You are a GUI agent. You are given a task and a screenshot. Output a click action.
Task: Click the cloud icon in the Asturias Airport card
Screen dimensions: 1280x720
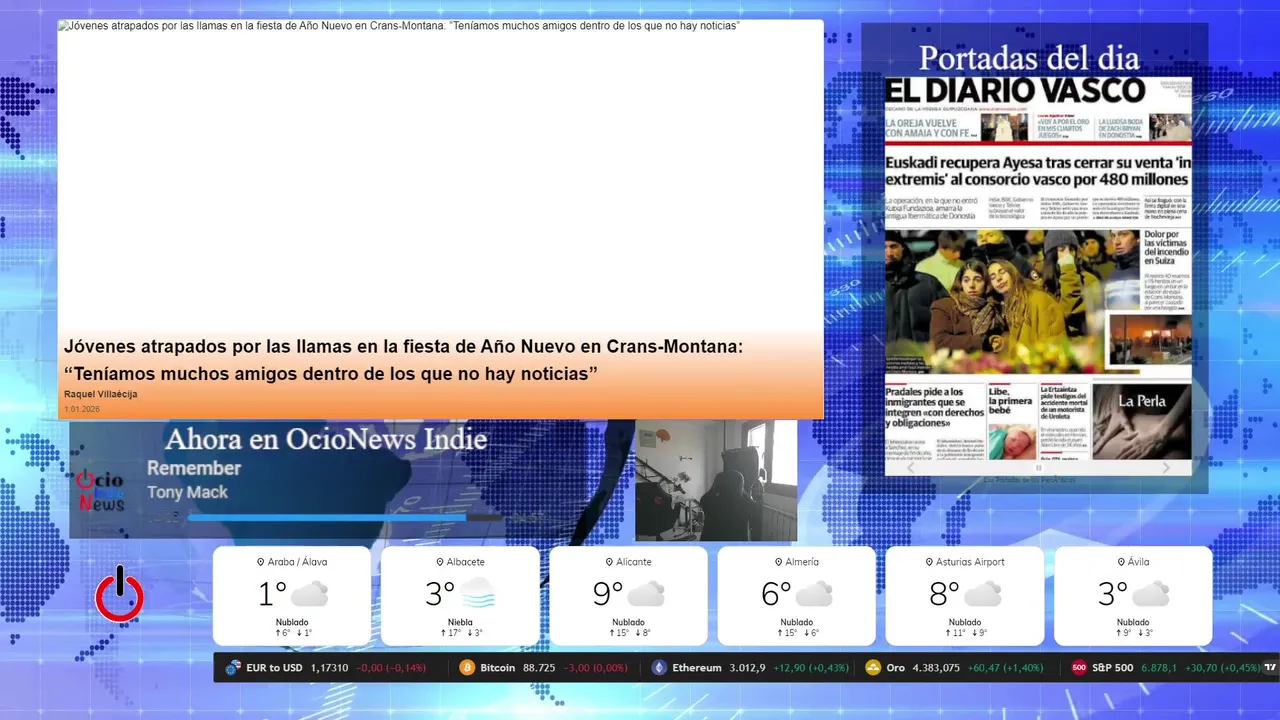pos(982,594)
